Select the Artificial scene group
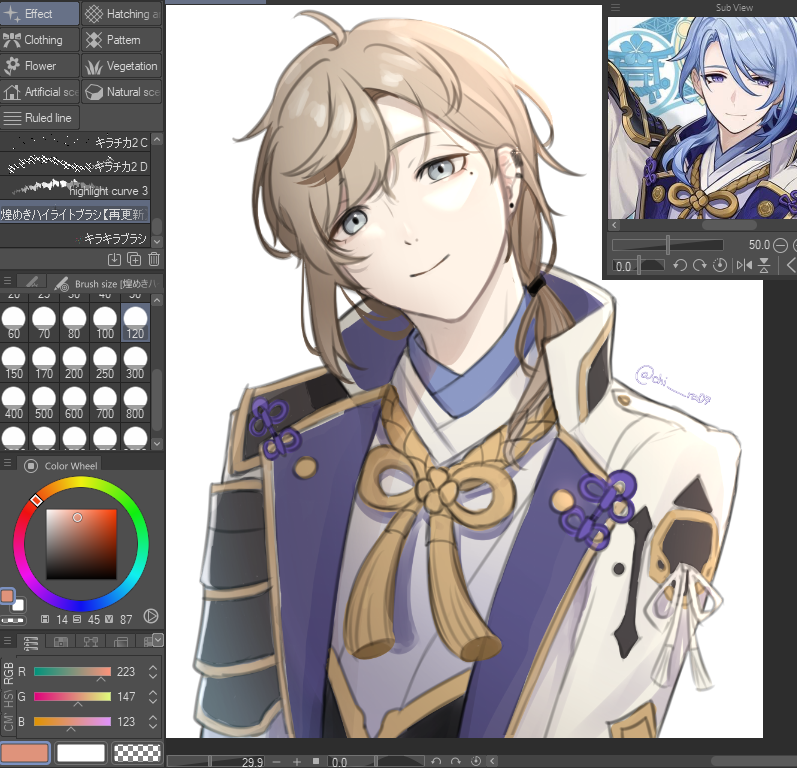 point(40,91)
